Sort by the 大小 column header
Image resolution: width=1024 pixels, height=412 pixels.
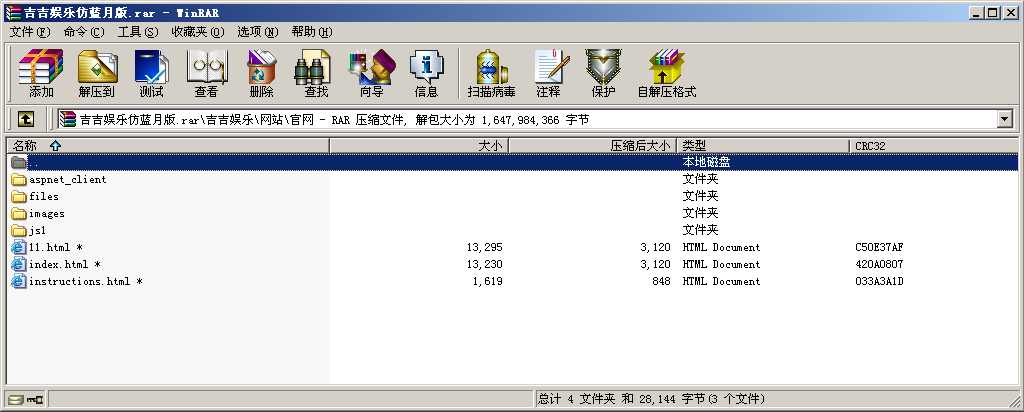[x=419, y=146]
